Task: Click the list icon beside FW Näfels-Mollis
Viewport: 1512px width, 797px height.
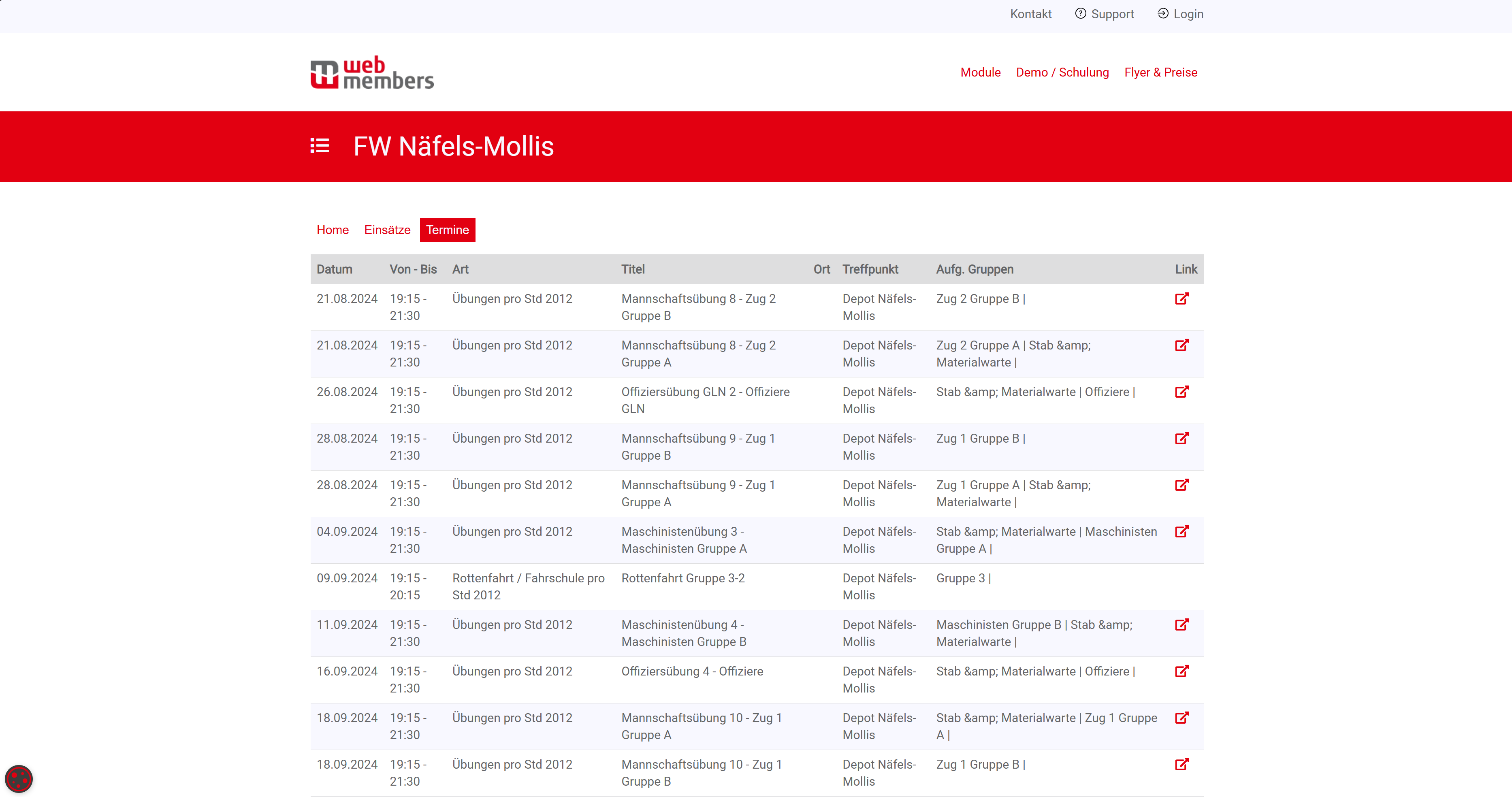Action: 319,145
